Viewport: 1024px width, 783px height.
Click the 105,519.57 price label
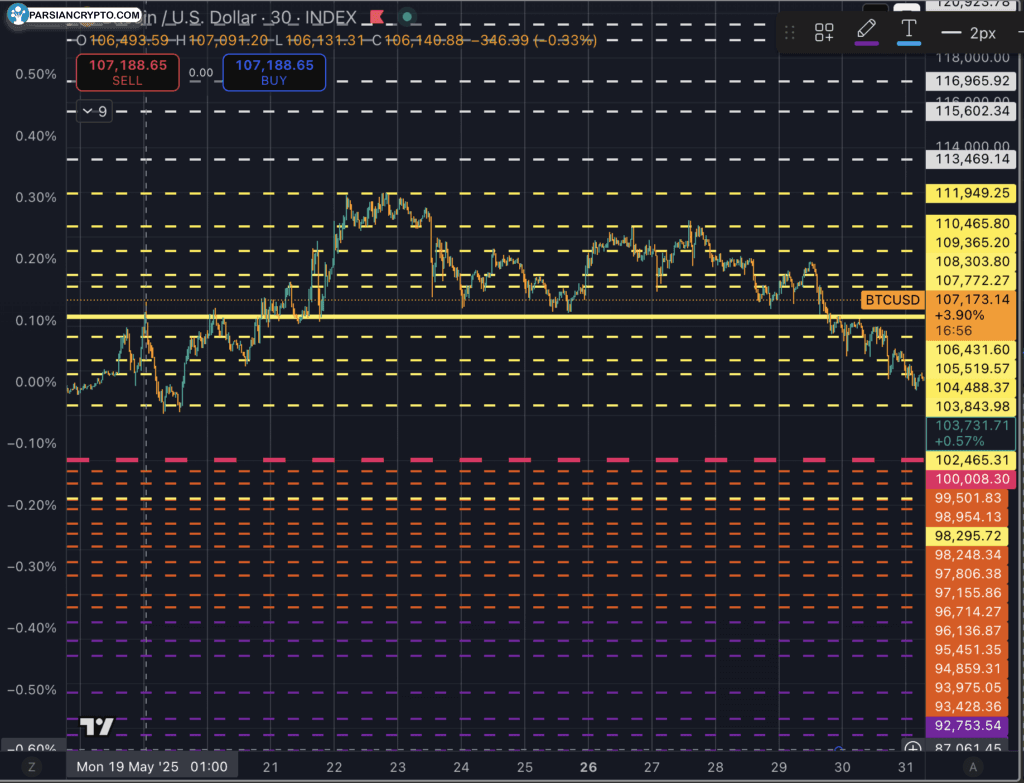point(971,369)
